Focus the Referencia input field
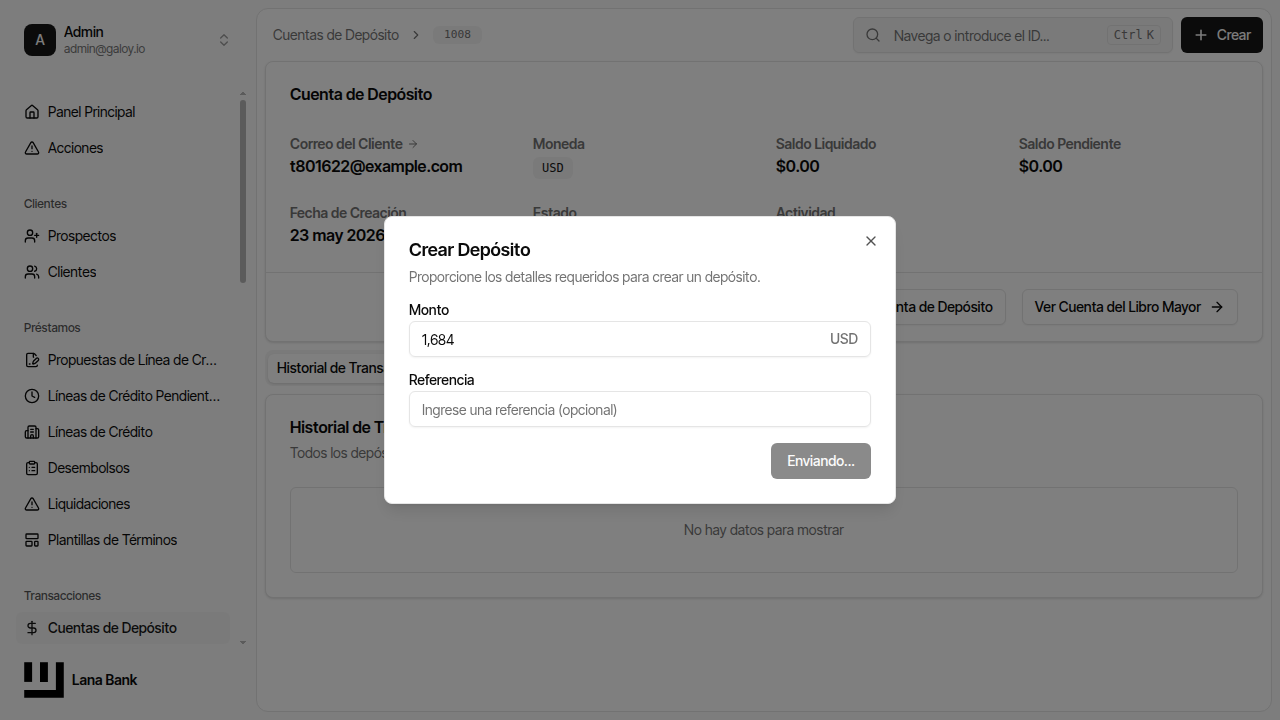The width and height of the screenshot is (1280, 720). click(x=640, y=409)
